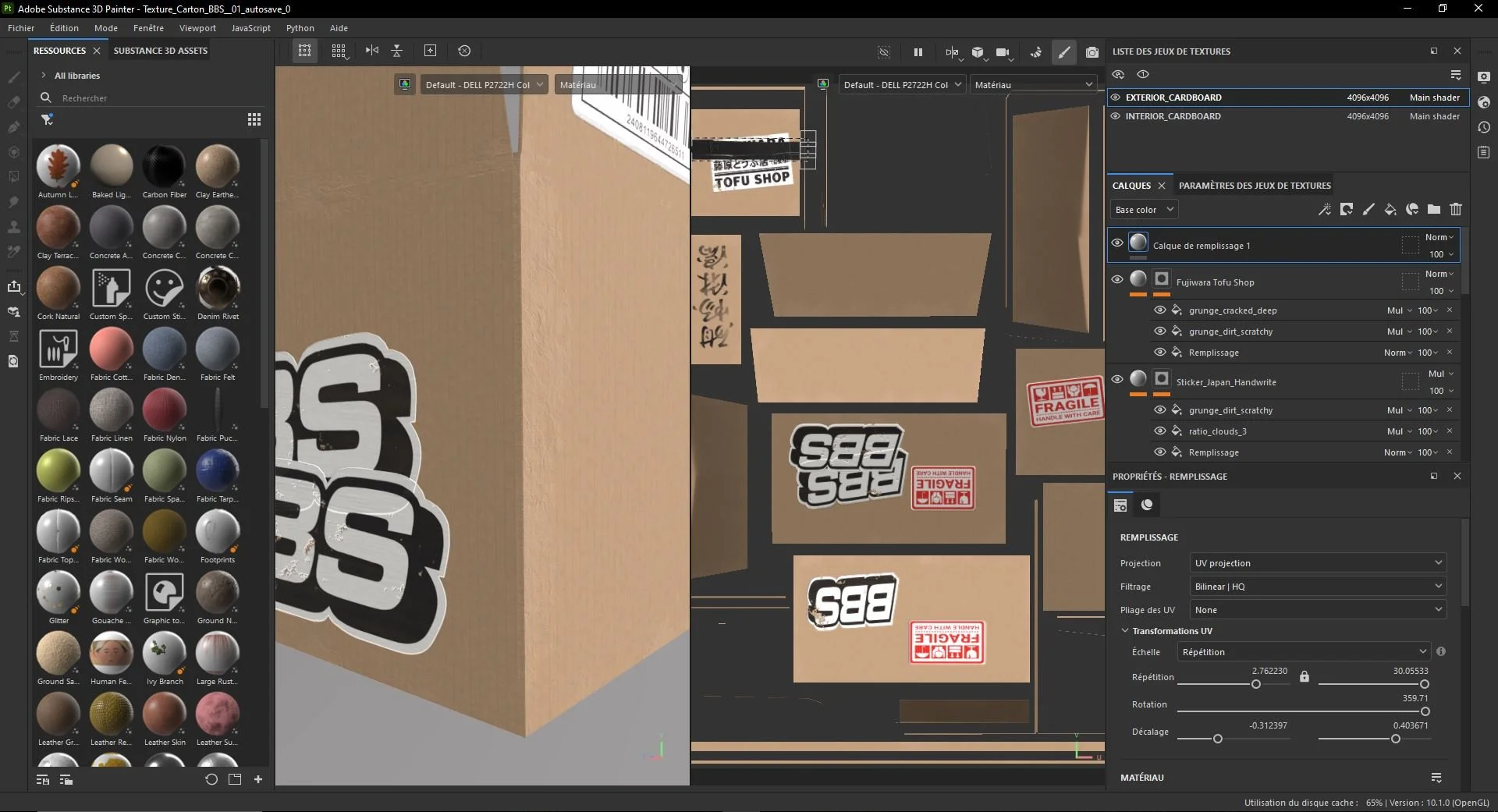This screenshot has height=812, width=1498.
Task: Open the Python menu
Action: coord(300,27)
